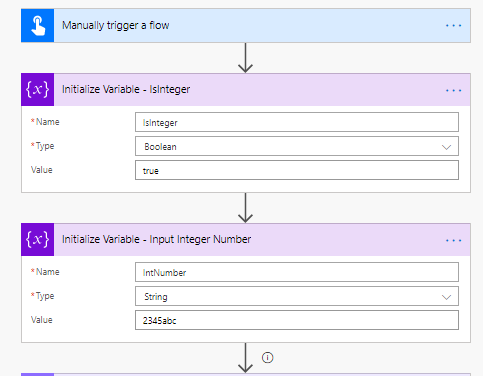Click the Type label in Input Integer Number card

tap(45, 296)
